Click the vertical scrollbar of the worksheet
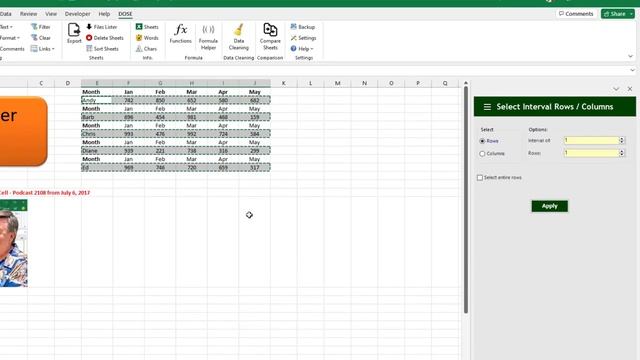This screenshot has width=640, height=360. (466, 200)
